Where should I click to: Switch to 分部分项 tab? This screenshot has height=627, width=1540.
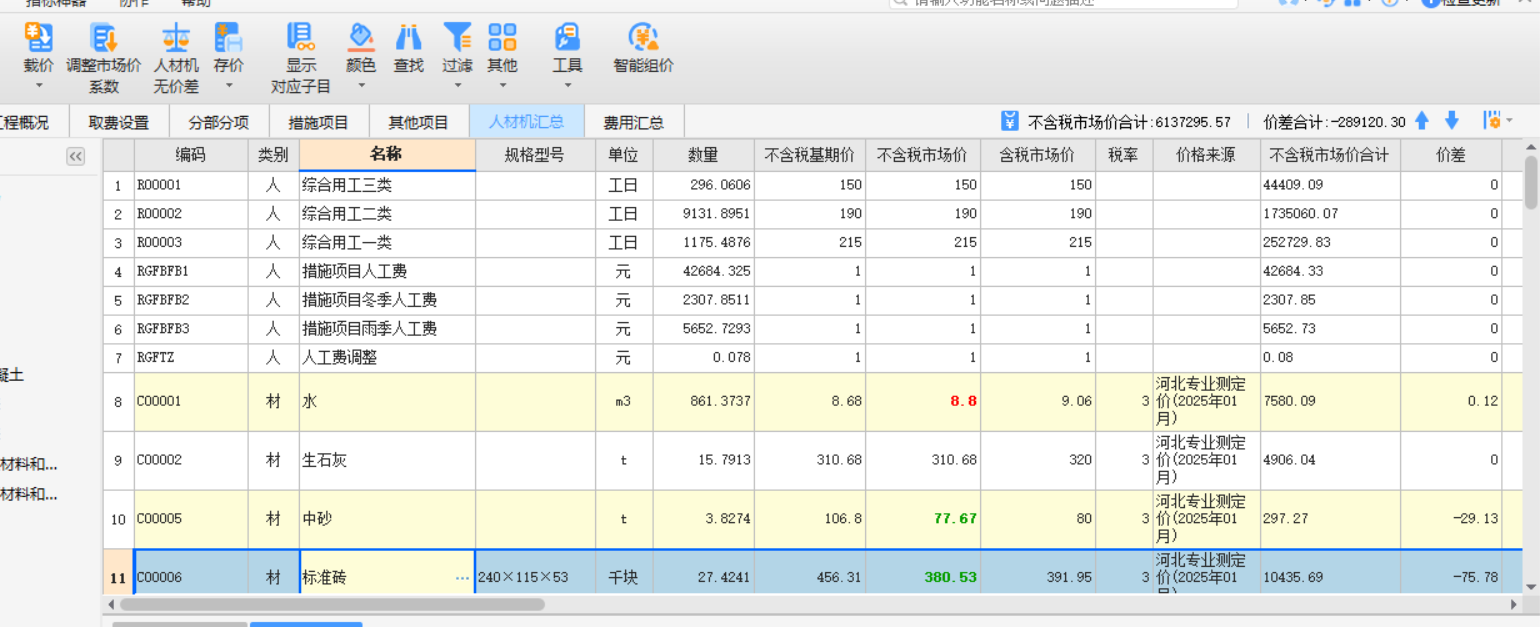tap(219, 122)
